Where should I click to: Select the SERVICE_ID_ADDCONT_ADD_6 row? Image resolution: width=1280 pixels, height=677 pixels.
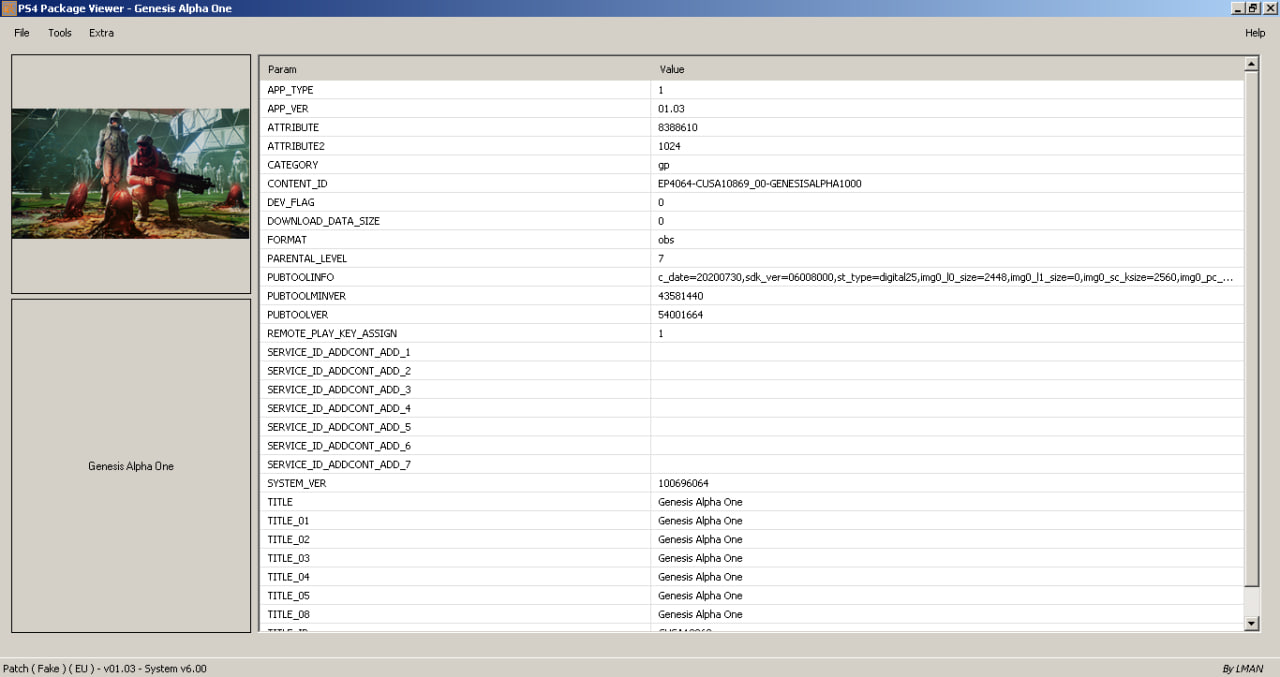751,446
